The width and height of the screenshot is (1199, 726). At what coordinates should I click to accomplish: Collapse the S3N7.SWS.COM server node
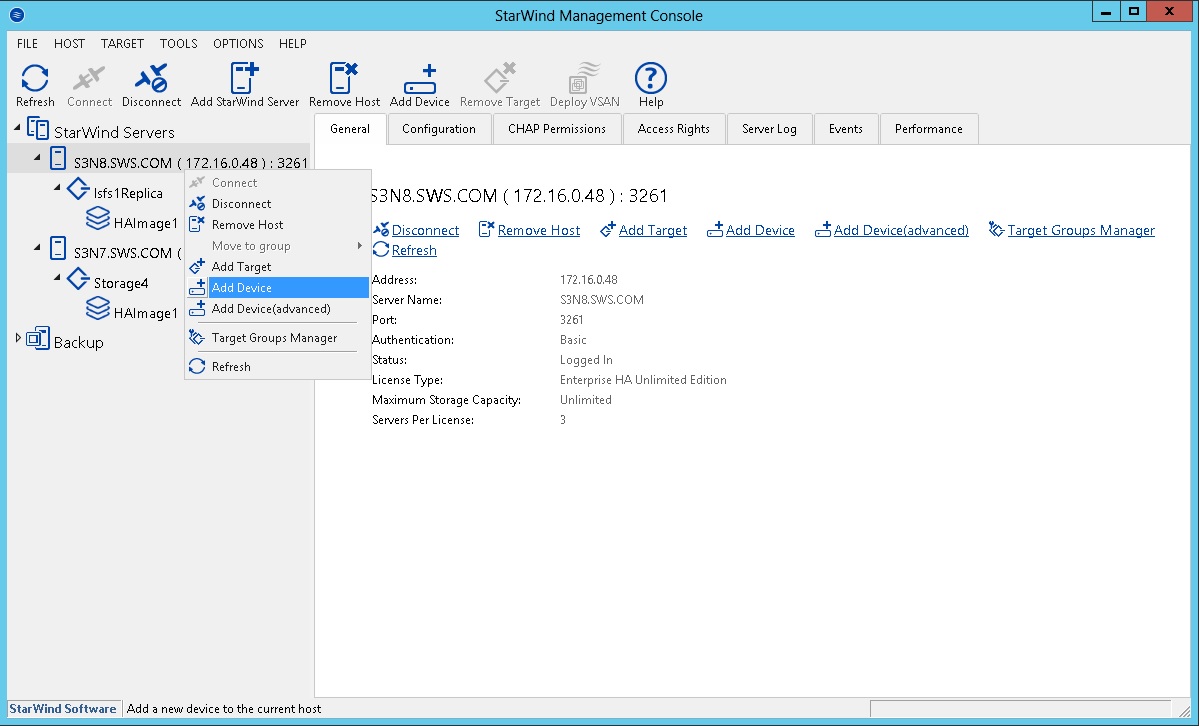tap(37, 248)
